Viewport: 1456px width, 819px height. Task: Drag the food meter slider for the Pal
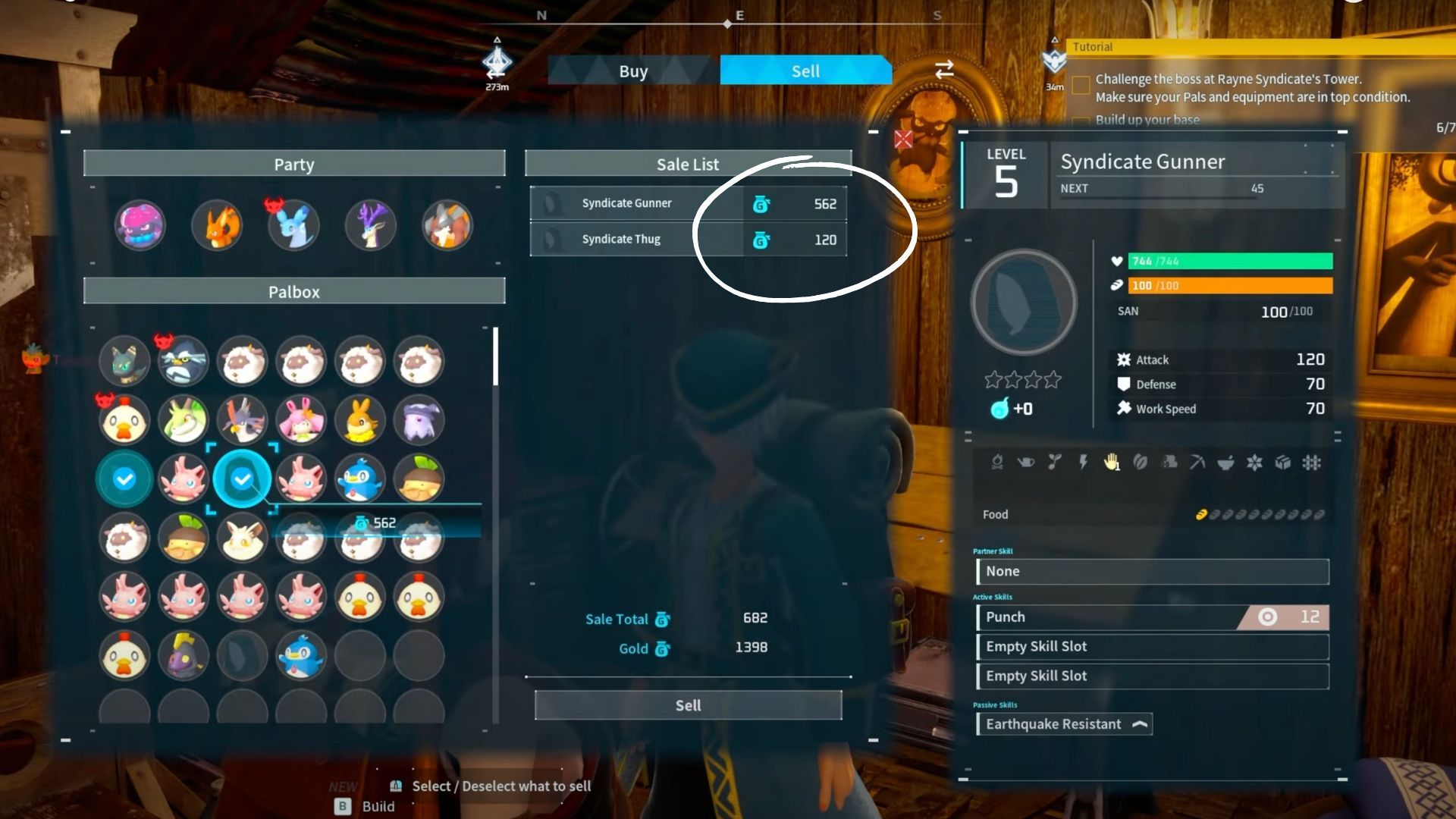pos(1199,513)
